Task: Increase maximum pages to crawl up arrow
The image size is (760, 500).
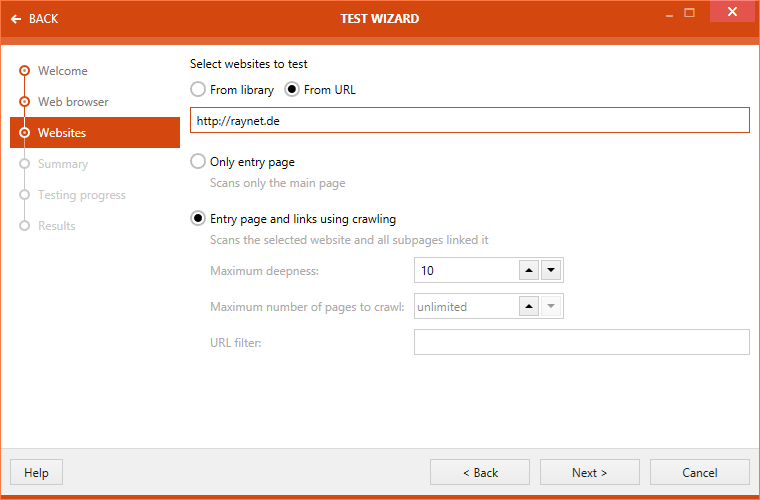Action: tap(529, 307)
